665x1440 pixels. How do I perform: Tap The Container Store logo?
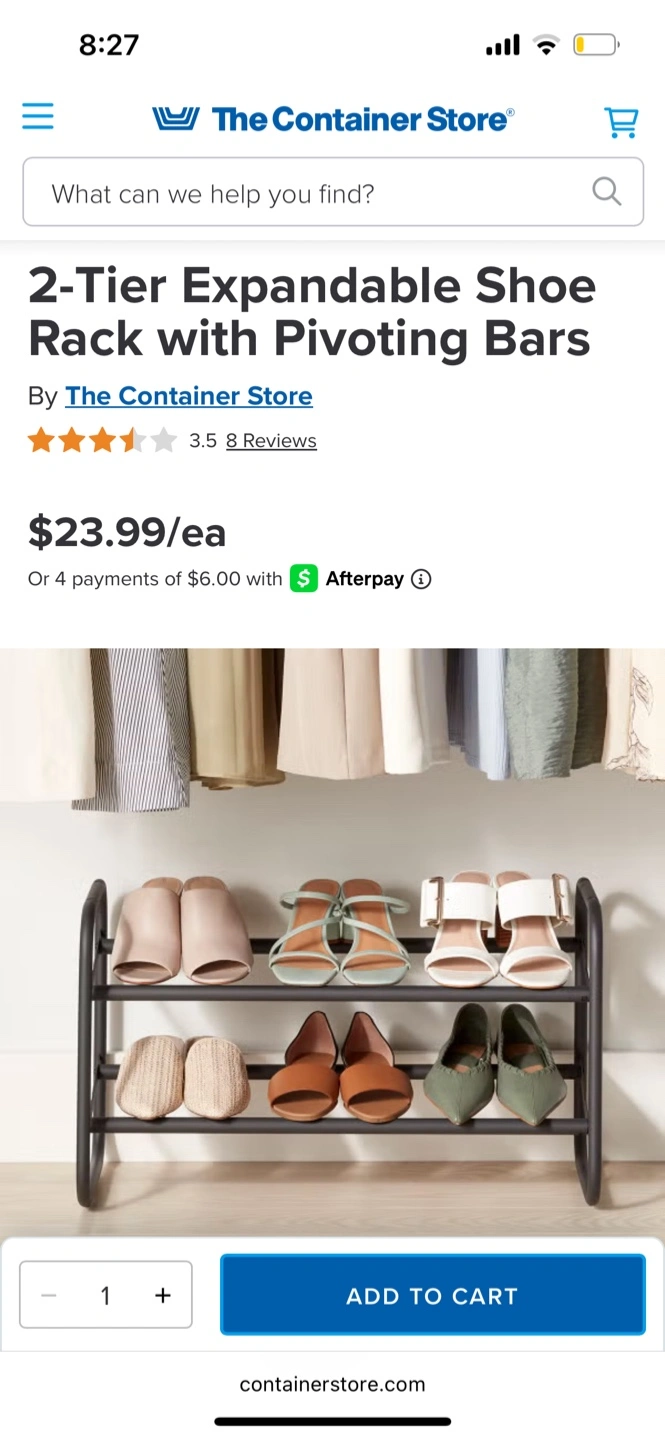[x=333, y=120]
